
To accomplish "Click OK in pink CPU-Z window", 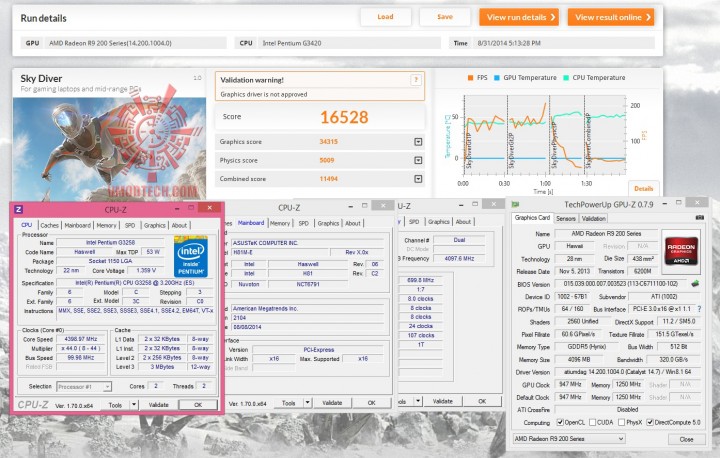I will pos(198,405).
